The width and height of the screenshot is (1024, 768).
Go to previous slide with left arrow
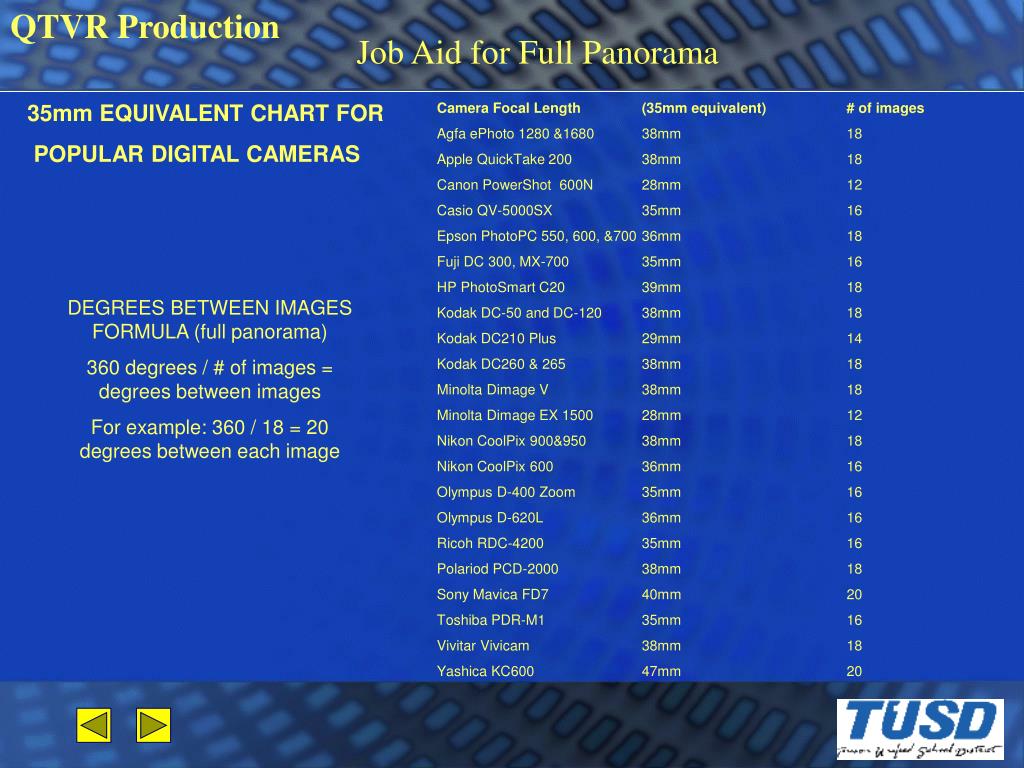click(x=93, y=726)
